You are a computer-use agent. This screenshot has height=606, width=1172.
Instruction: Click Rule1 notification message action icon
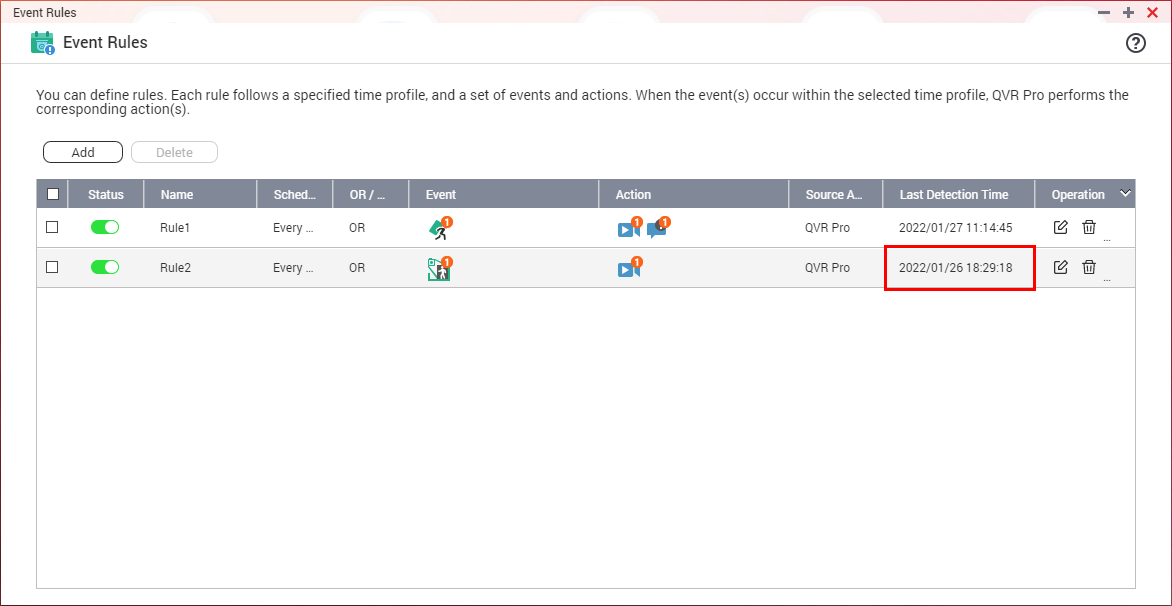[657, 229]
